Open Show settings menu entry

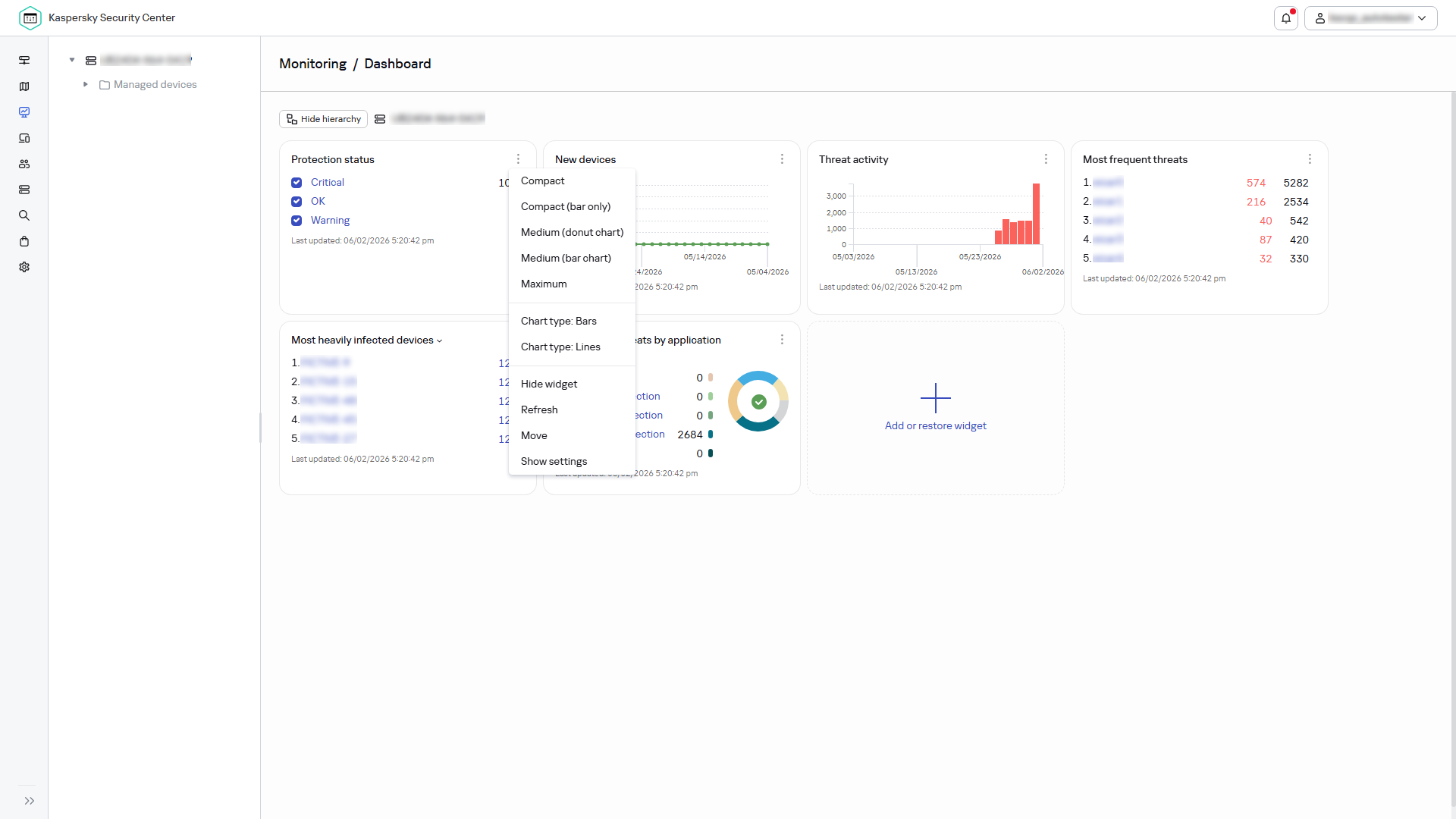point(572,462)
